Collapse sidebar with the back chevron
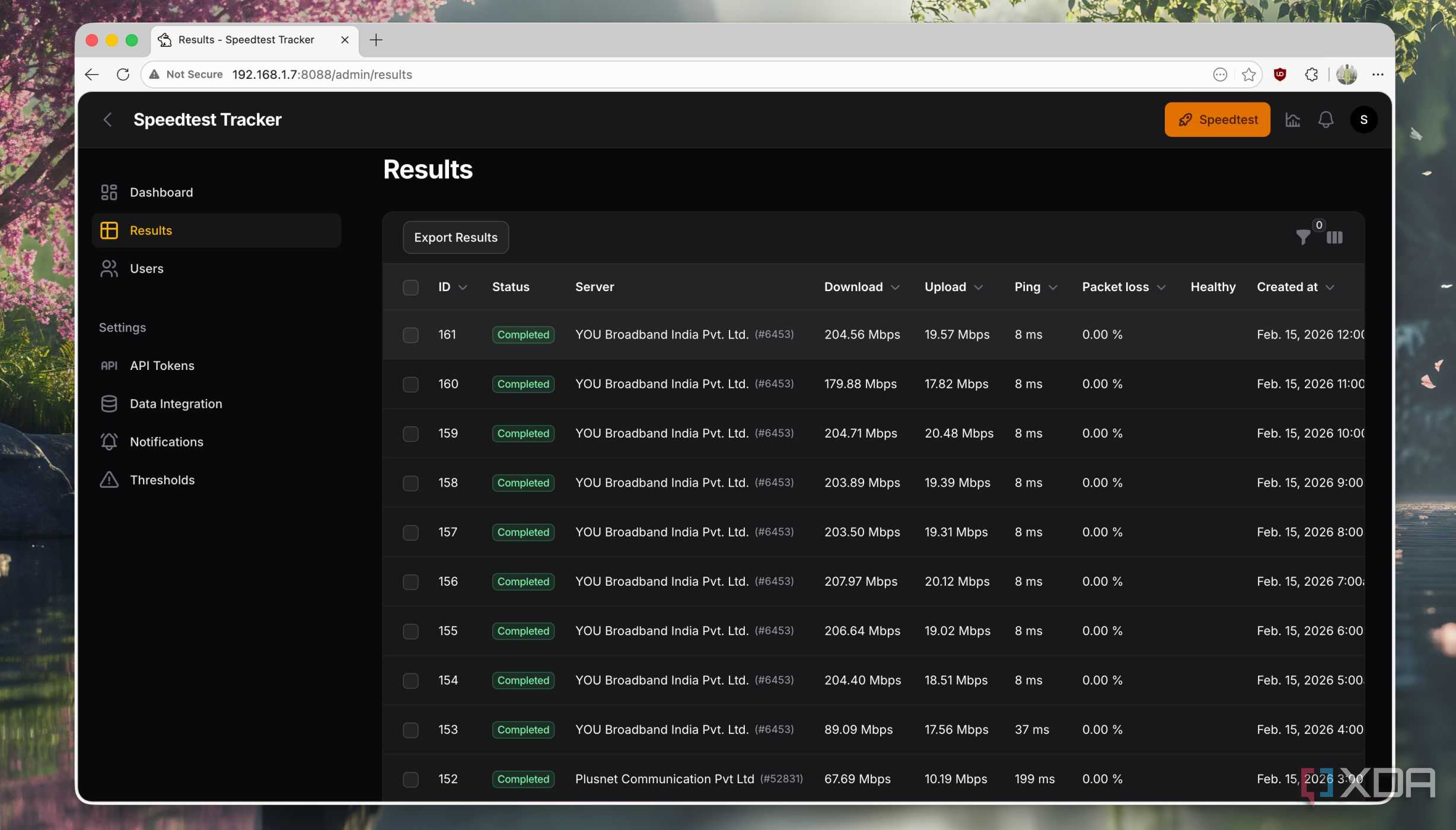 [x=107, y=120]
